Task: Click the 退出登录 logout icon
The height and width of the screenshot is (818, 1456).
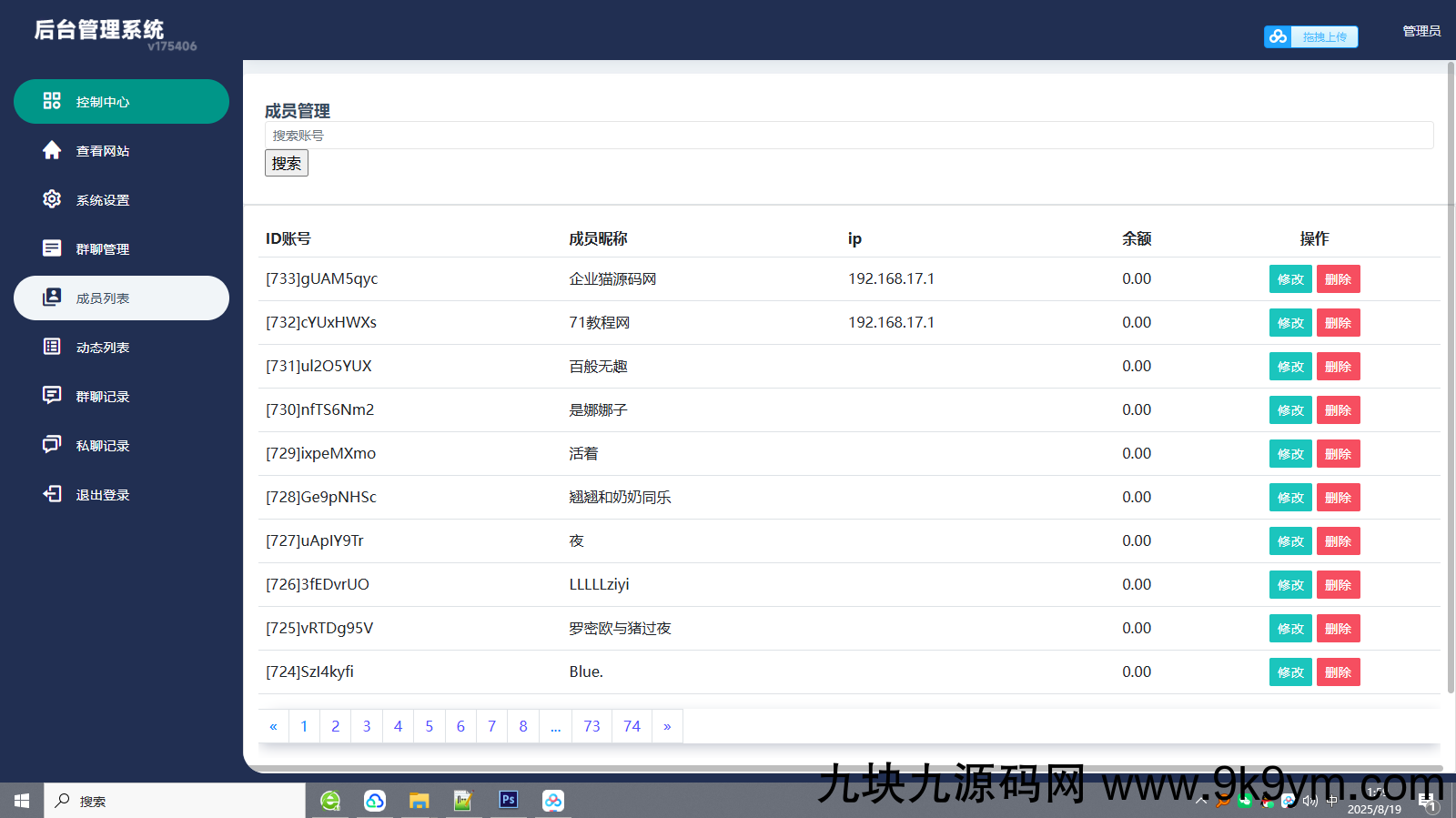Action: pos(52,494)
